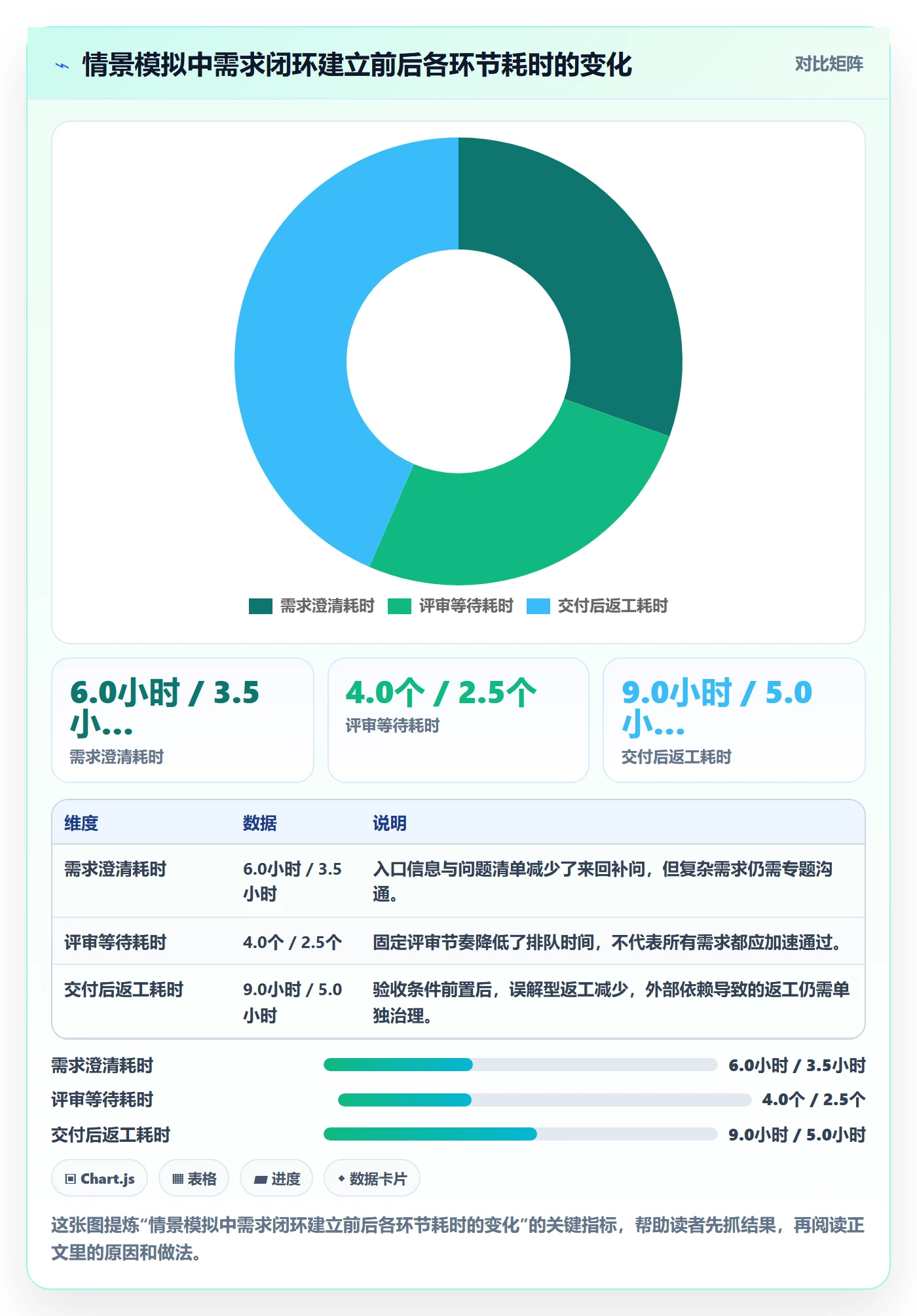Screen dimensions: 917x1316
Task: Select the 9.0小时 / 5.0 data card
Action: tap(734, 720)
